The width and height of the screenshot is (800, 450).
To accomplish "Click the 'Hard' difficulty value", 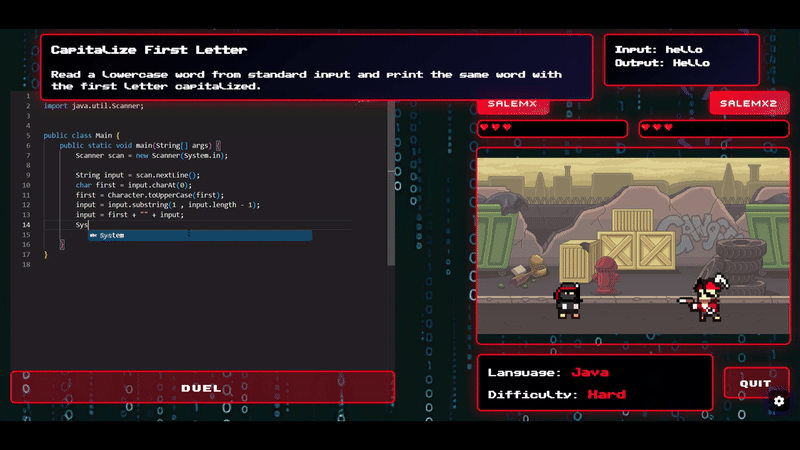I will (606, 394).
